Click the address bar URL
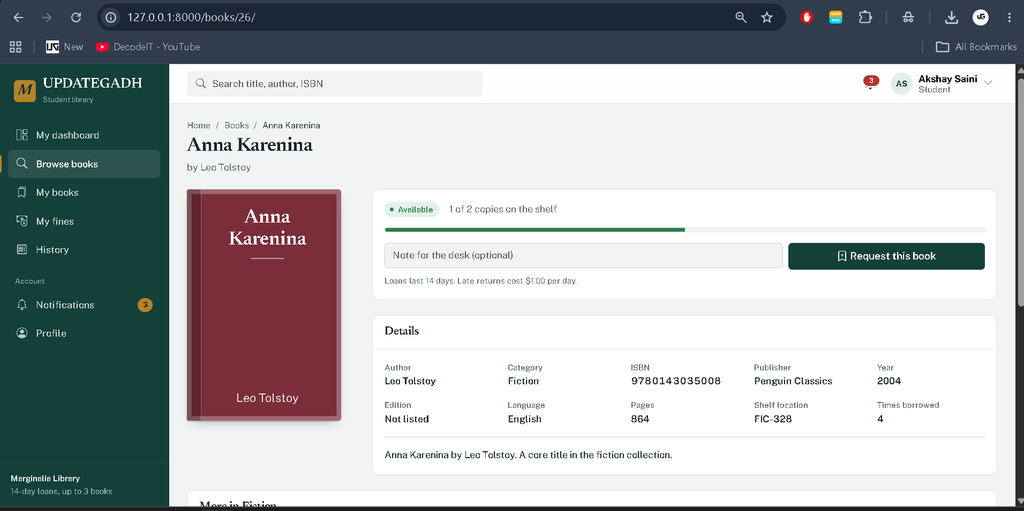 191,18
